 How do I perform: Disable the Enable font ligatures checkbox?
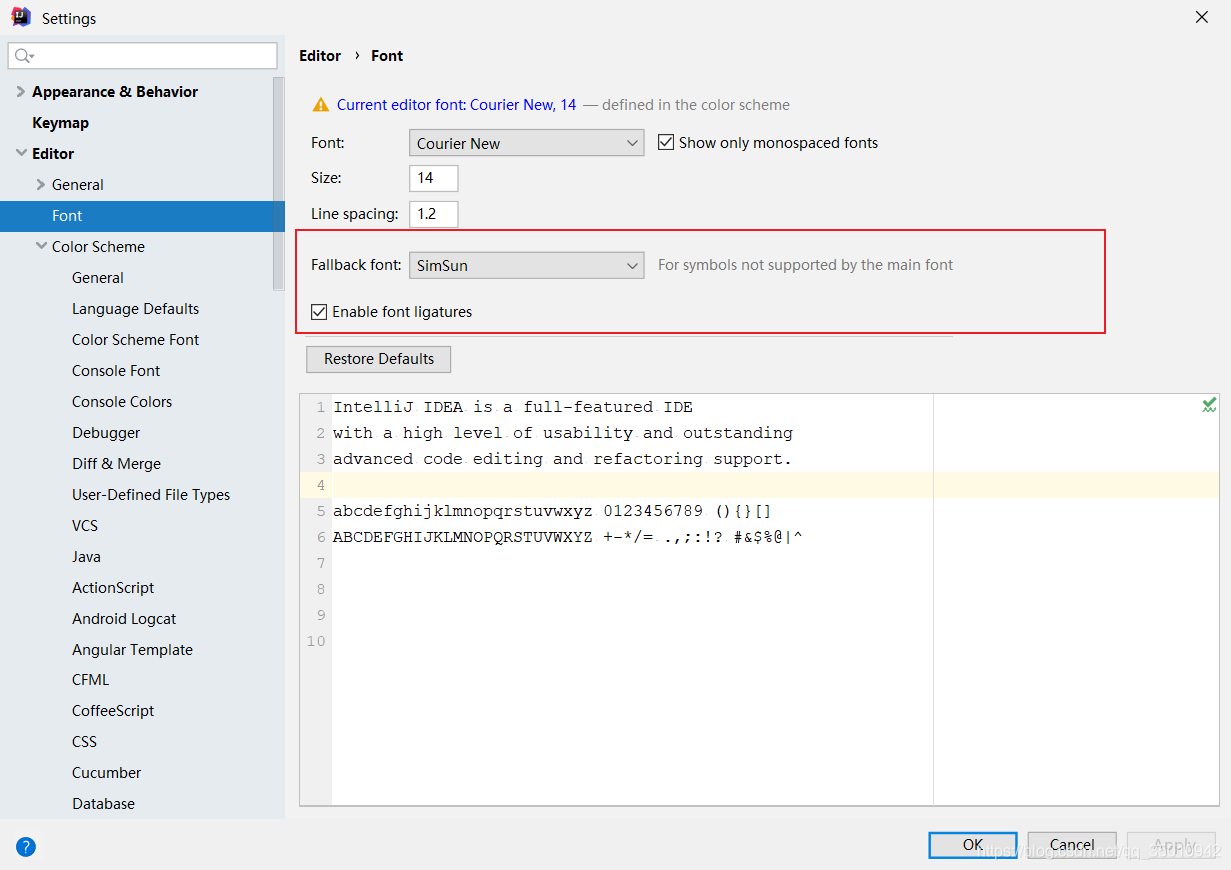pyautogui.click(x=319, y=312)
